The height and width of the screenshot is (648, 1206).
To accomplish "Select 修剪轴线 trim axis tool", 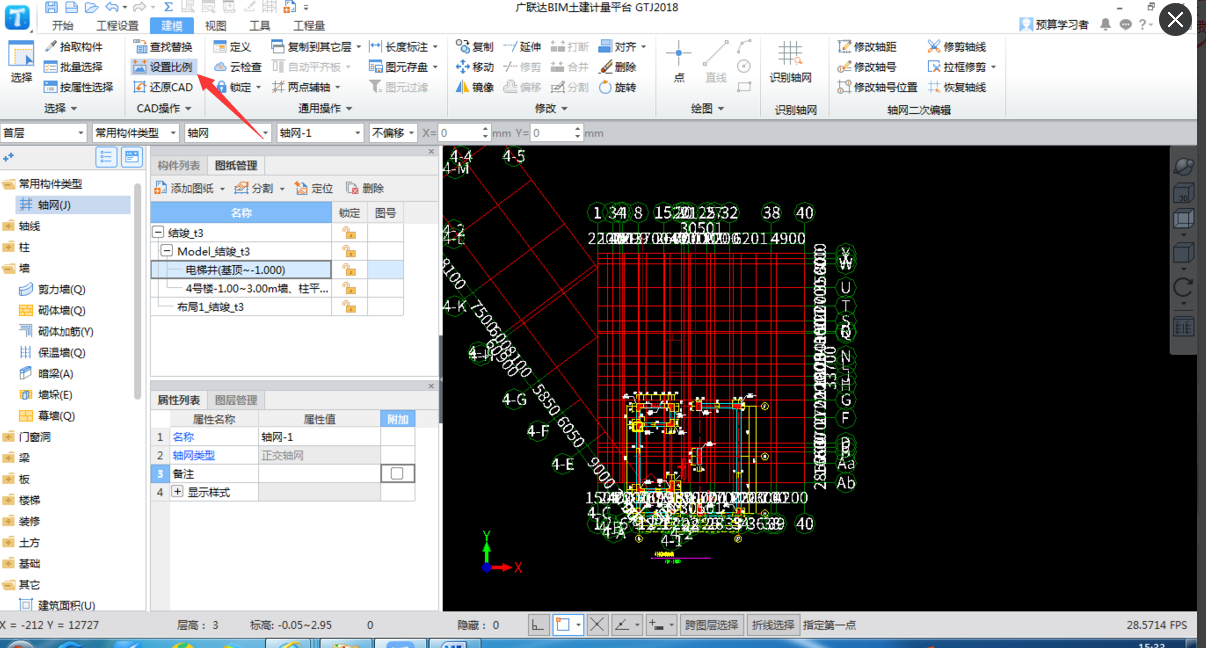I will (x=957, y=47).
